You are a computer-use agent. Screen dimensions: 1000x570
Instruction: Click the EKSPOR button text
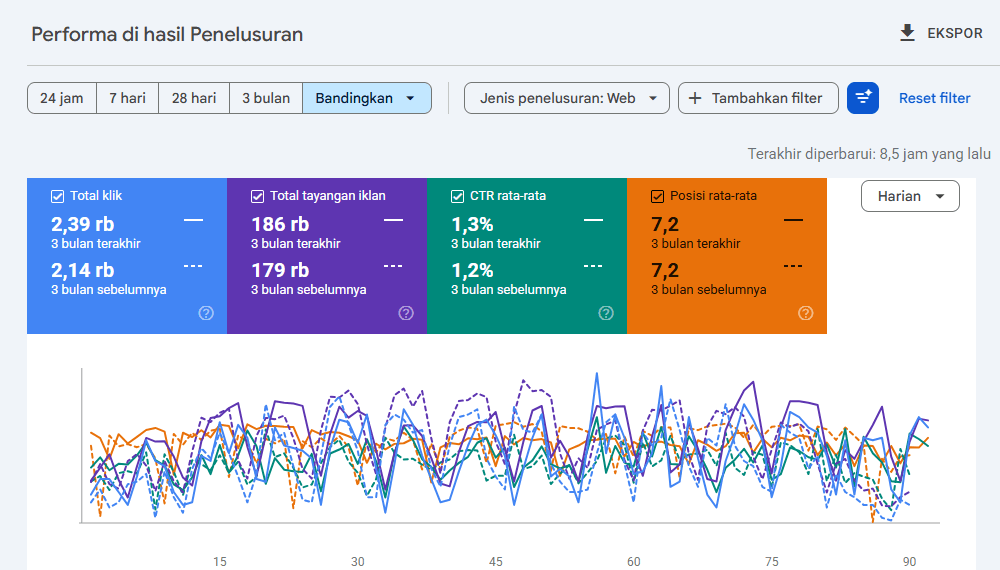(x=955, y=33)
